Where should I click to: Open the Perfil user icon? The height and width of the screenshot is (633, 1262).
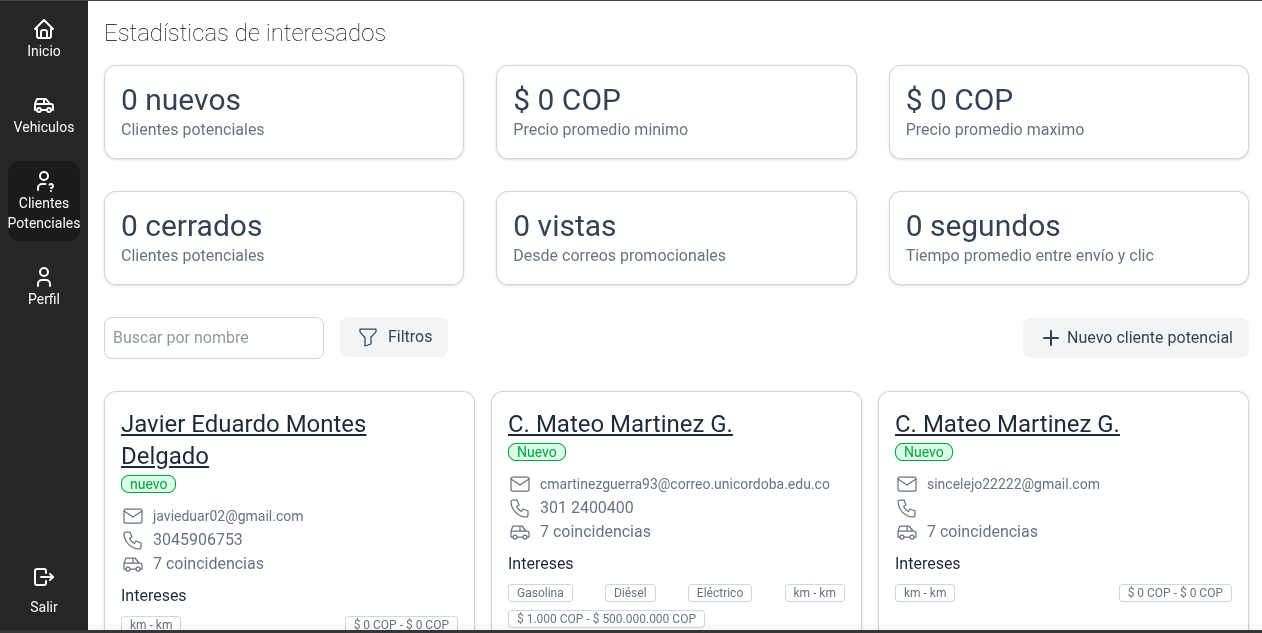[x=44, y=277]
